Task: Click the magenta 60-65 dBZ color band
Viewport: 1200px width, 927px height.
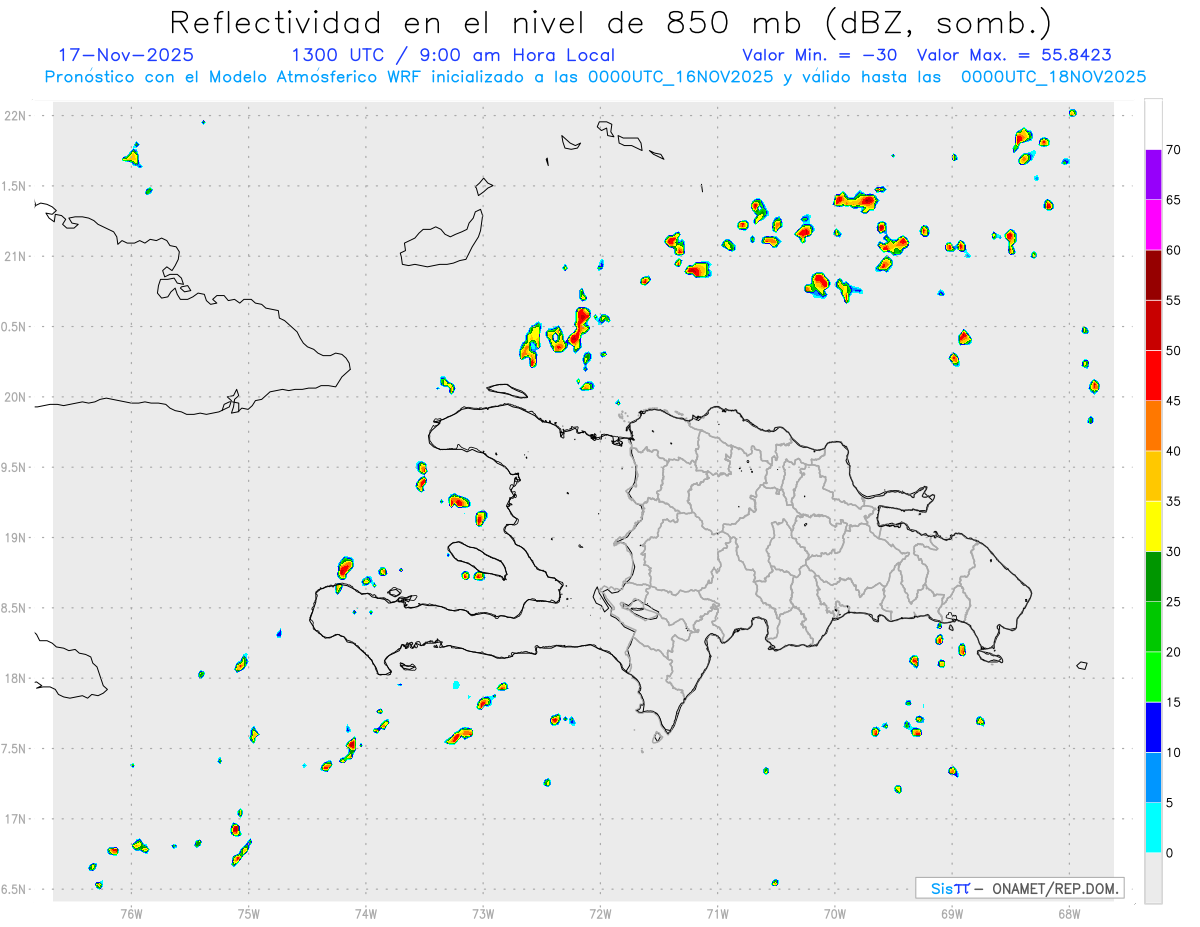Action: pyautogui.click(x=1153, y=224)
